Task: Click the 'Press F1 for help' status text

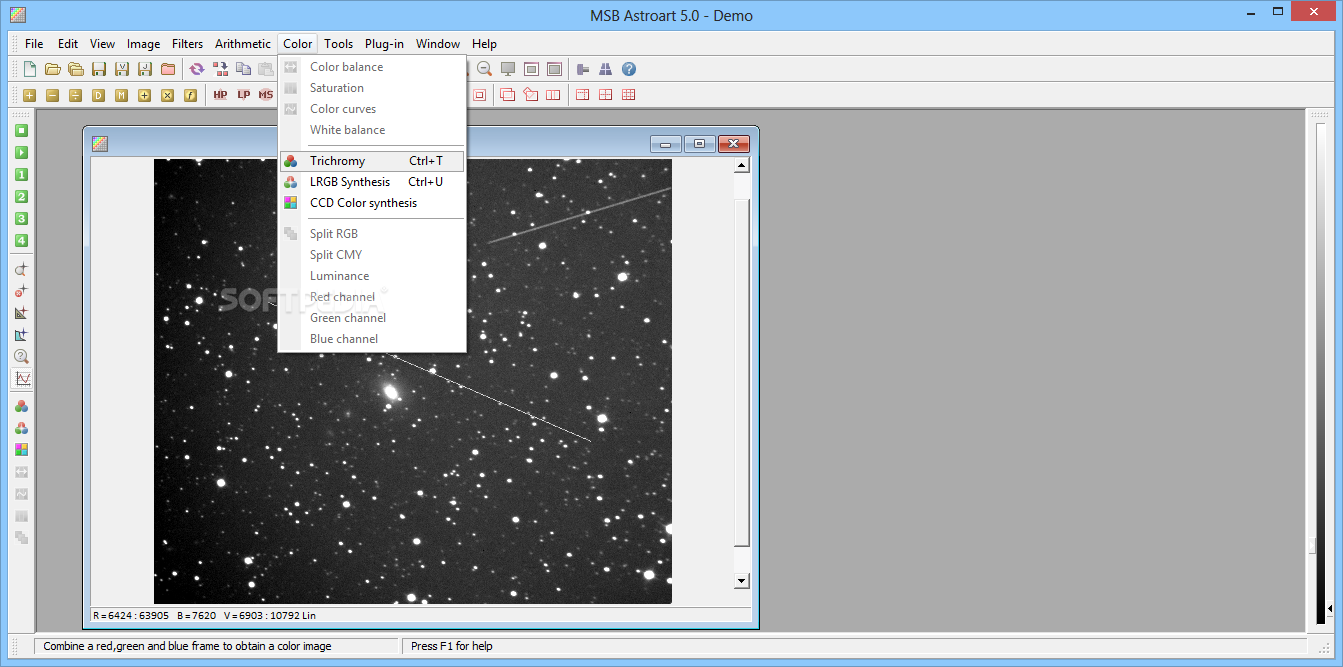Action: coord(453,646)
